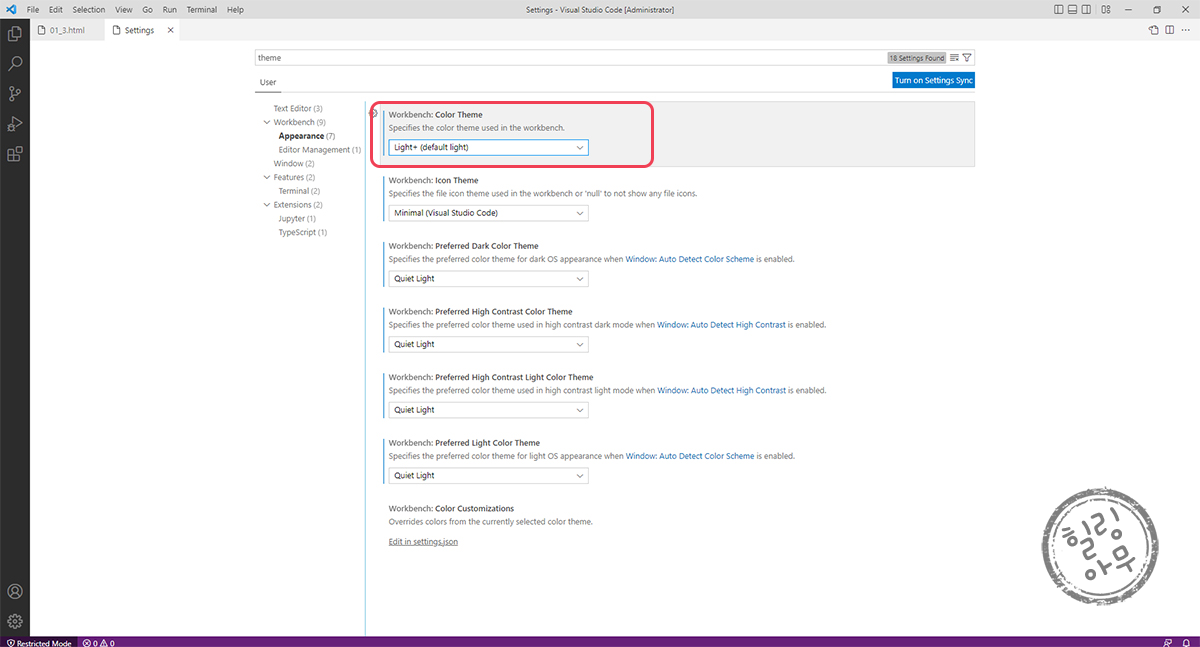Screen dimensions: 1200x647
Task: Open the Selection menu
Action: pyautogui.click(x=89, y=9)
